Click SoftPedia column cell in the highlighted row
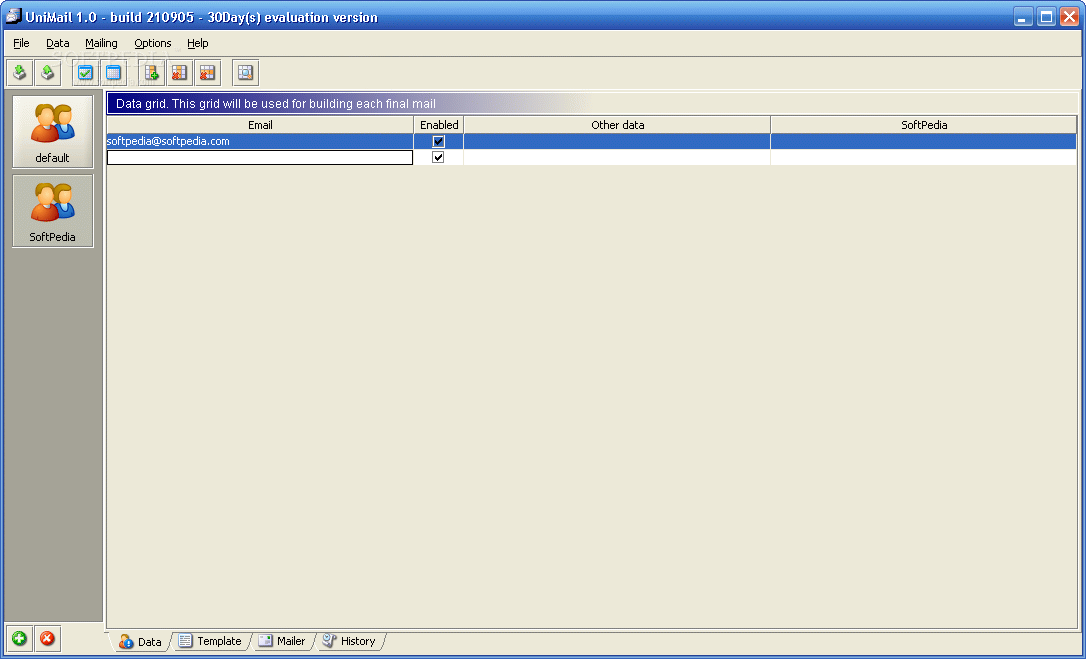Viewport: 1086px width, 659px height. point(924,141)
